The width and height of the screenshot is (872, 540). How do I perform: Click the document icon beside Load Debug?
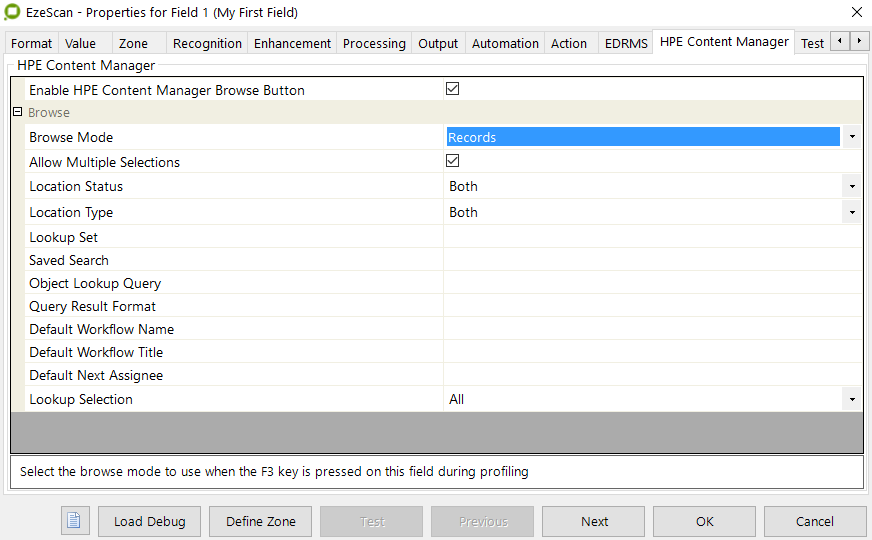tap(76, 521)
